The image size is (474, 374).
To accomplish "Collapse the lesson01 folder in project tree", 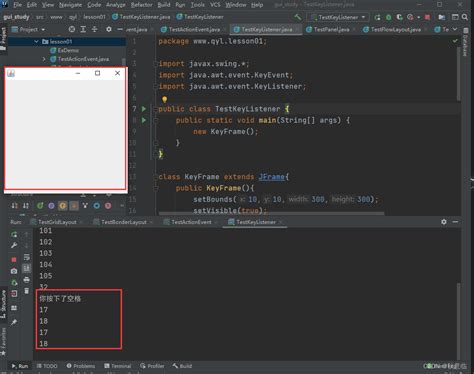I will click(36, 42).
